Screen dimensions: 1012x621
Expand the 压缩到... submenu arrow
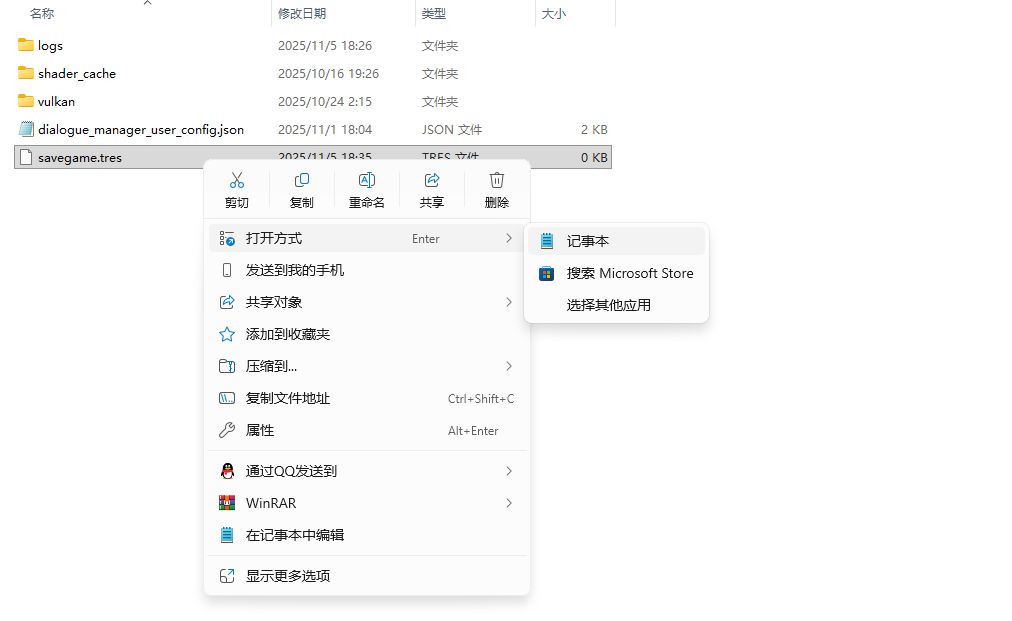click(509, 367)
